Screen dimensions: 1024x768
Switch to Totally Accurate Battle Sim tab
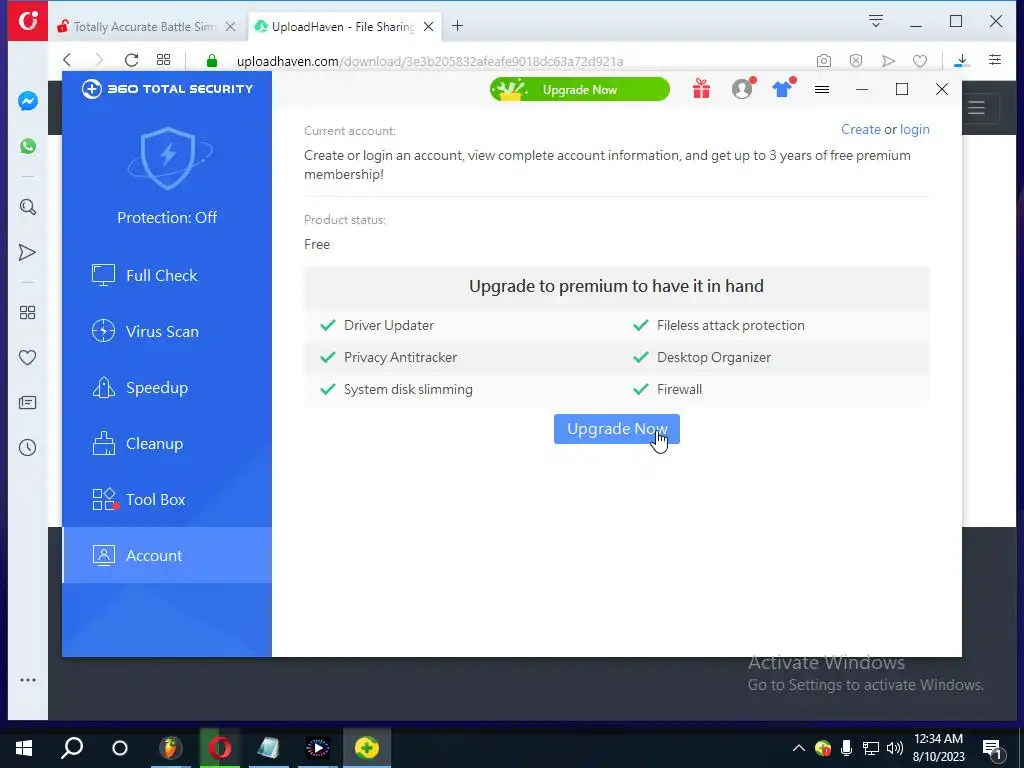click(144, 27)
